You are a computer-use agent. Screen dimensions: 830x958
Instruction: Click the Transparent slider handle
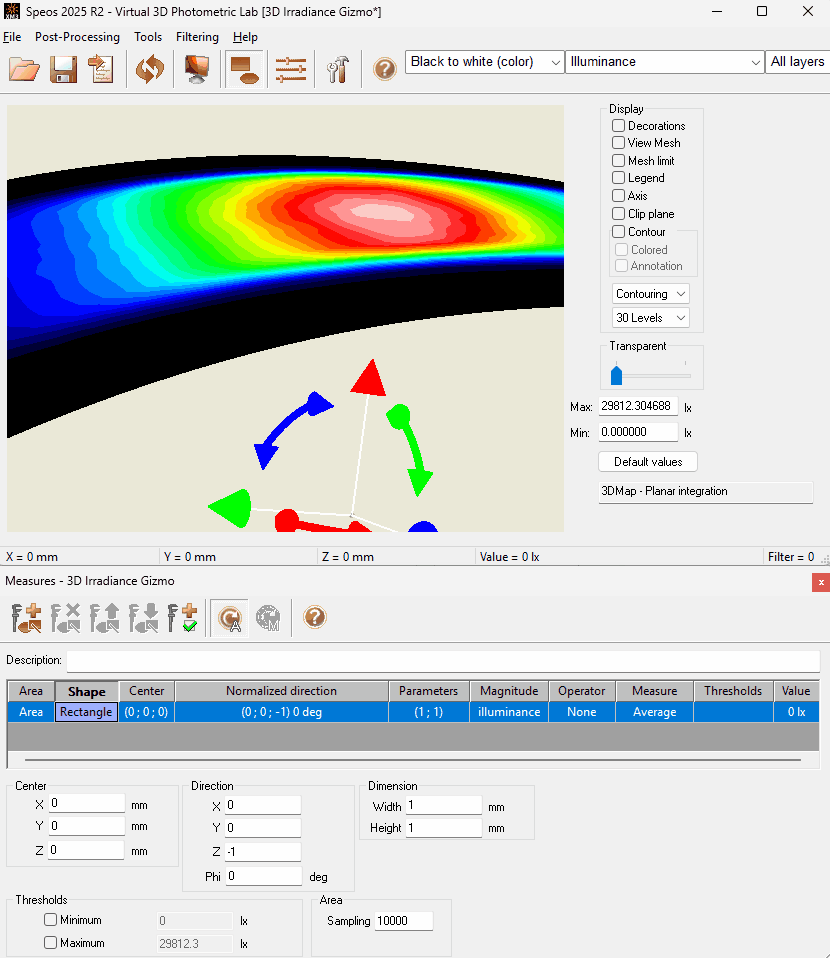pyautogui.click(x=617, y=375)
